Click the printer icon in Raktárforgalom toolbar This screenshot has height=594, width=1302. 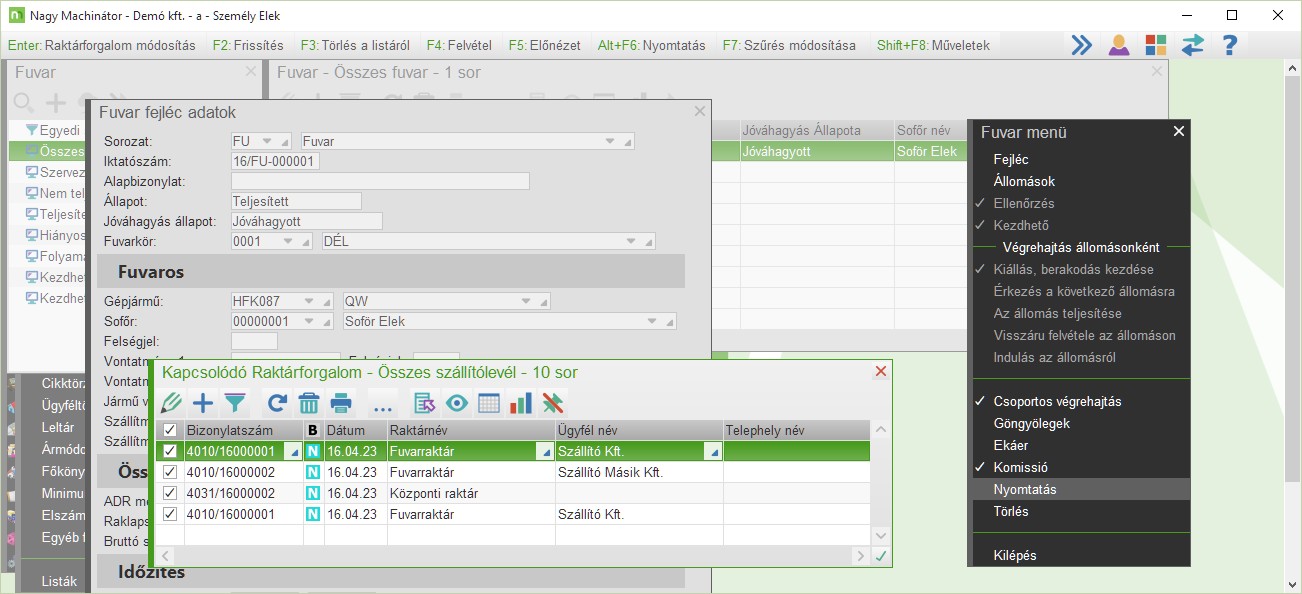point(341,403)
